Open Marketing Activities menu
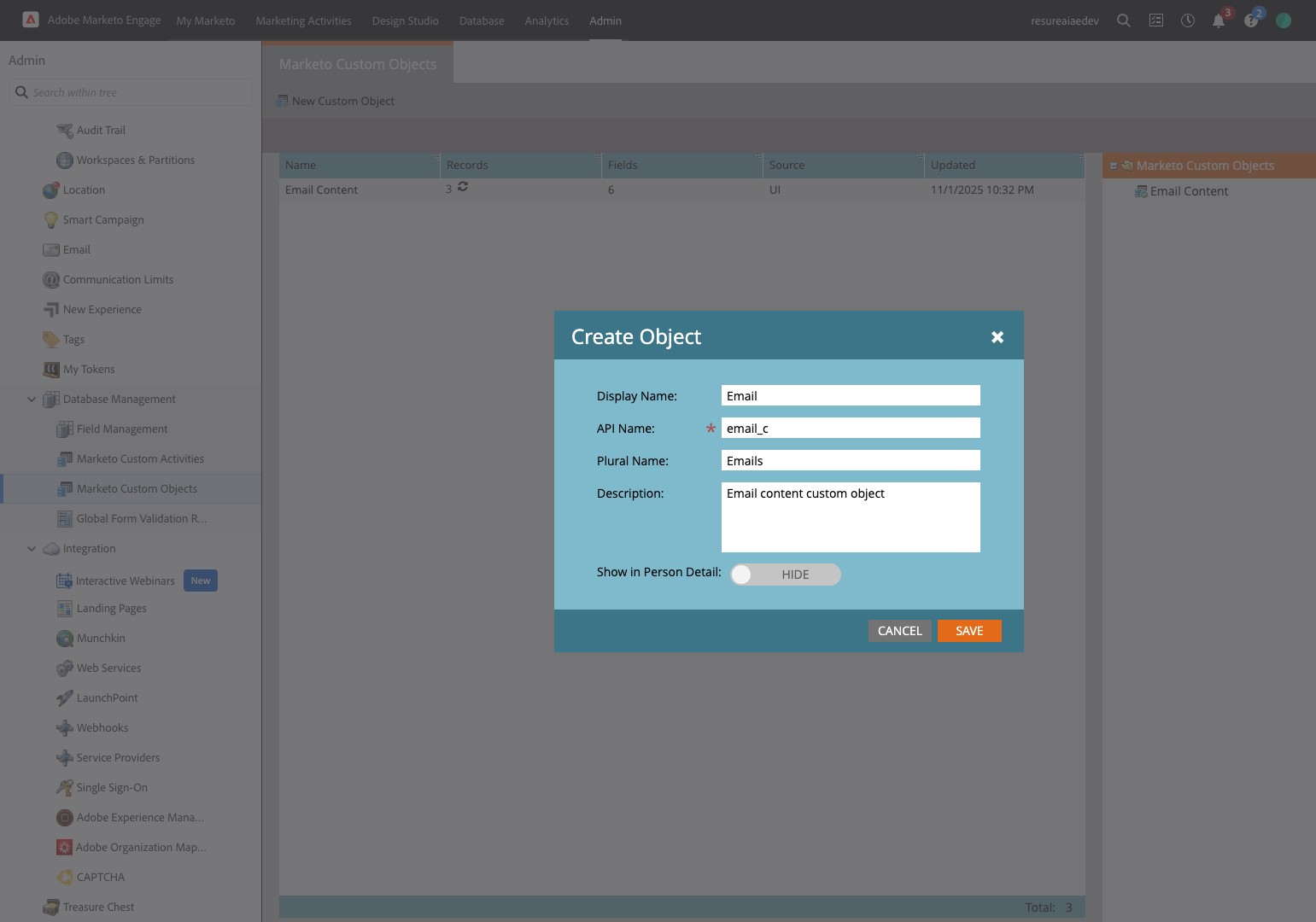1316x922 pixels. [304, 20]
